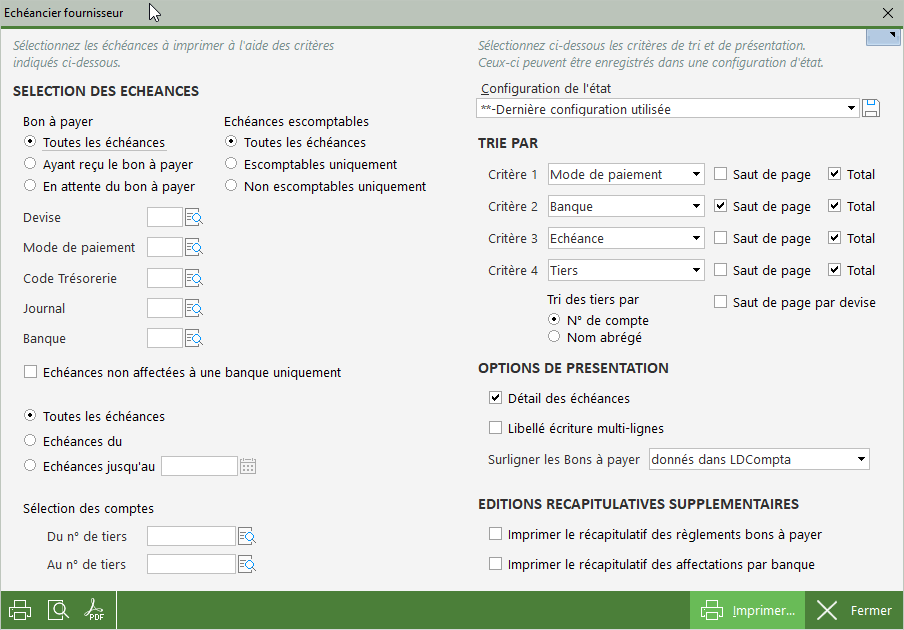Click the Code Trésorerie input field
This screenshot has height=630, width=904.
165,279
